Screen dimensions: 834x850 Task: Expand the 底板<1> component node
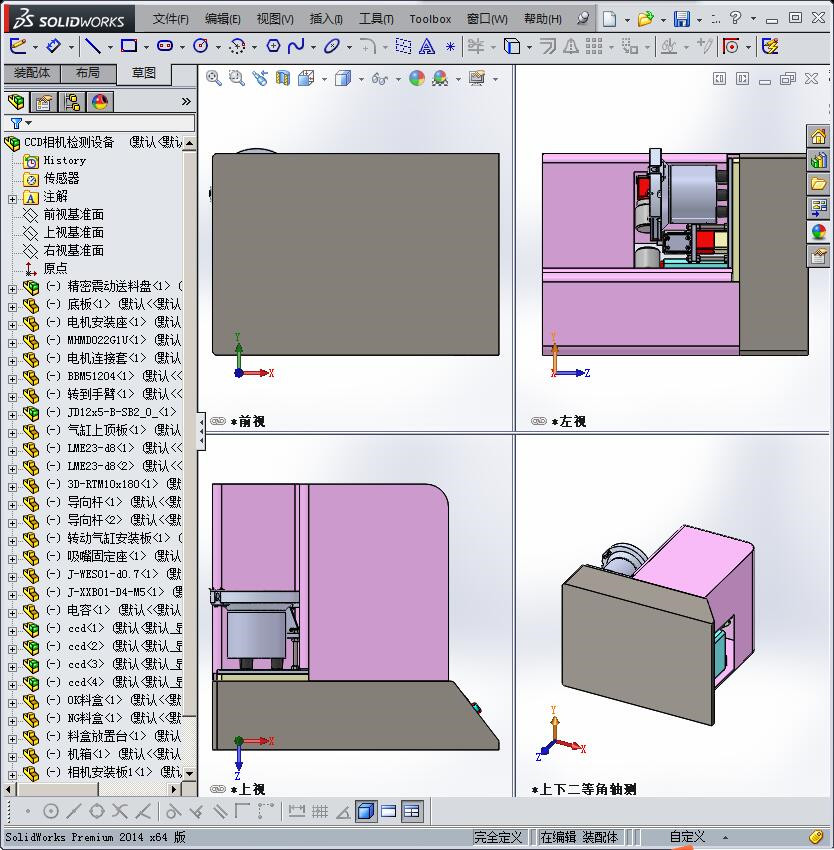(12, 307)
